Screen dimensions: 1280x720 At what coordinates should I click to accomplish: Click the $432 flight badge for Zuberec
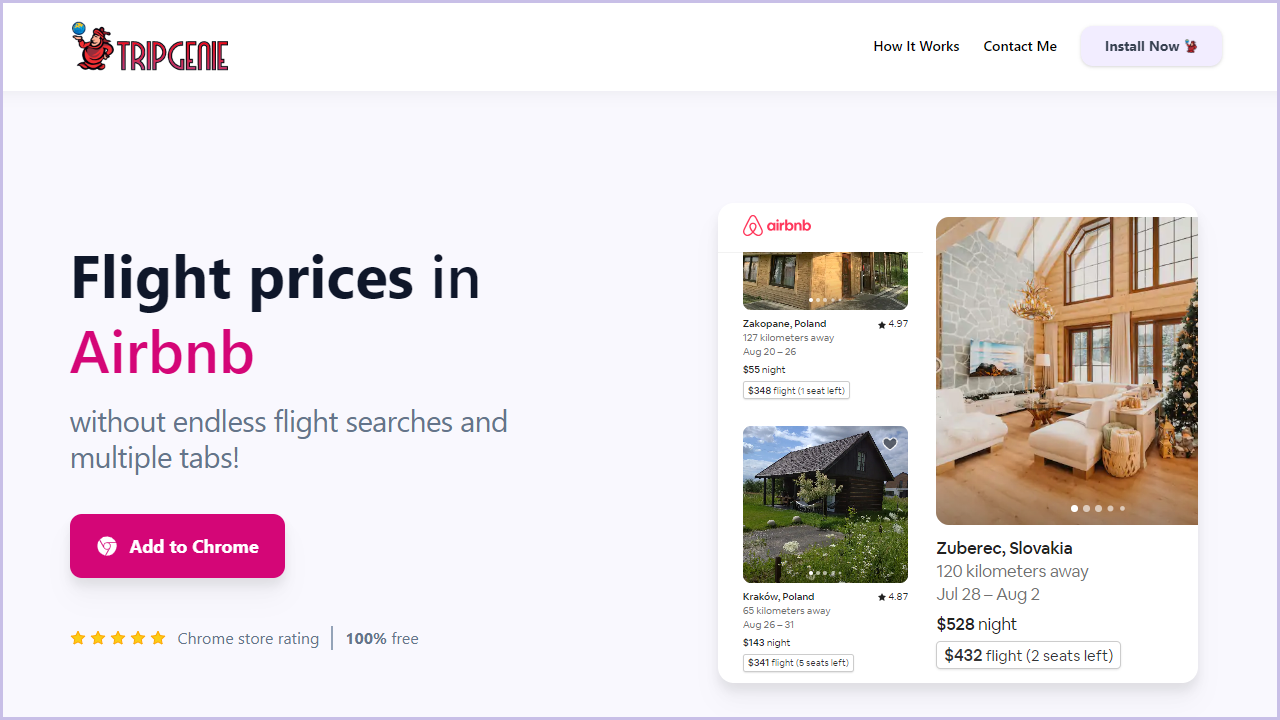(x=1028, y=655)
